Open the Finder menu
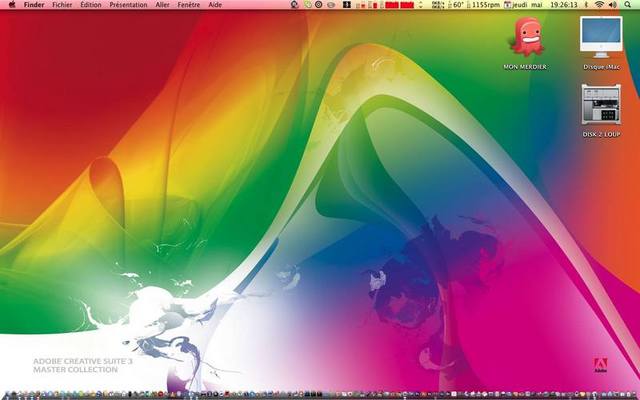 click(34, 5)
